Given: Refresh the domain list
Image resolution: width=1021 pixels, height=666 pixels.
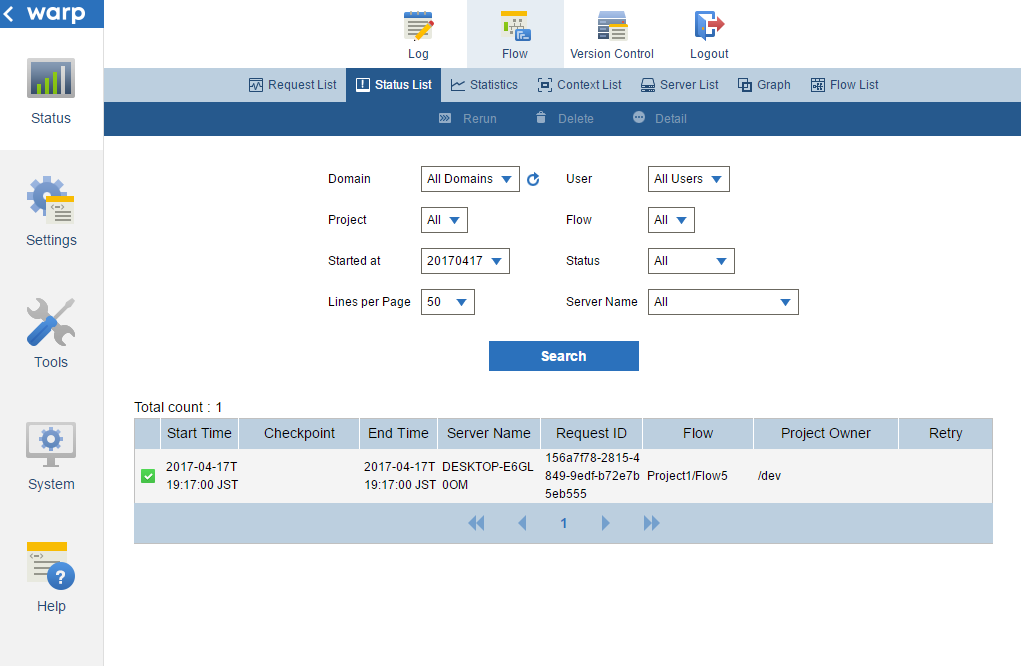Looking at the screenshot, I should point(533,179).
